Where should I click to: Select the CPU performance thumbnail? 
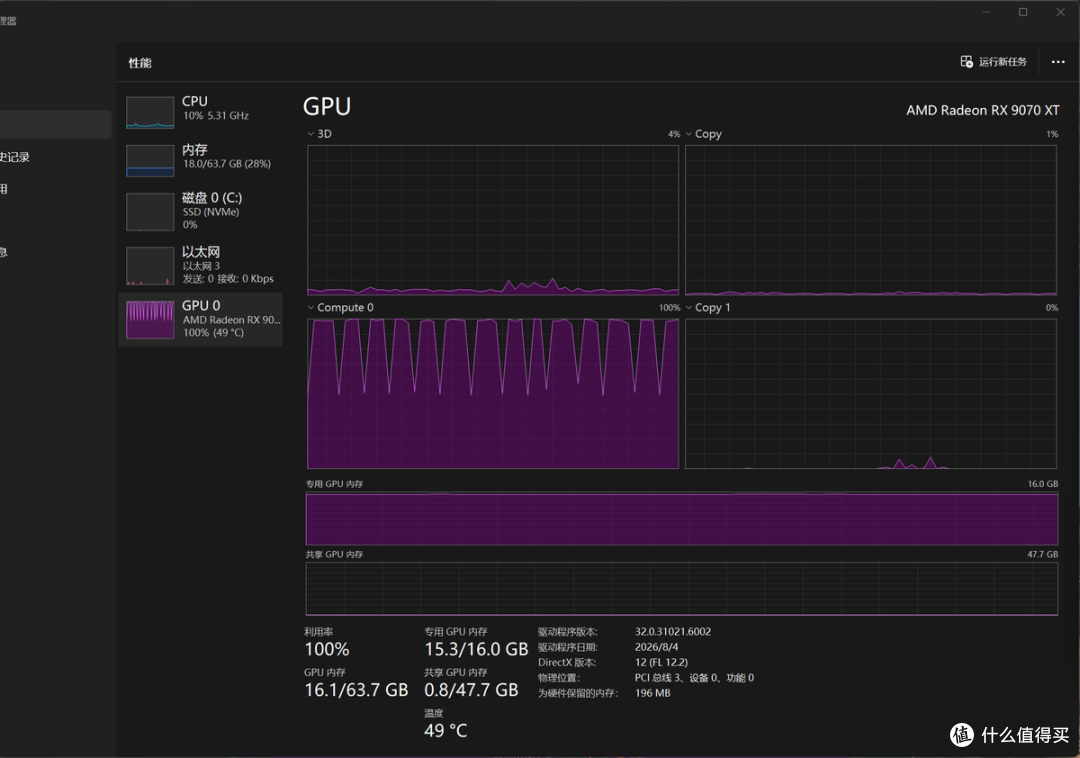[150, 112]
